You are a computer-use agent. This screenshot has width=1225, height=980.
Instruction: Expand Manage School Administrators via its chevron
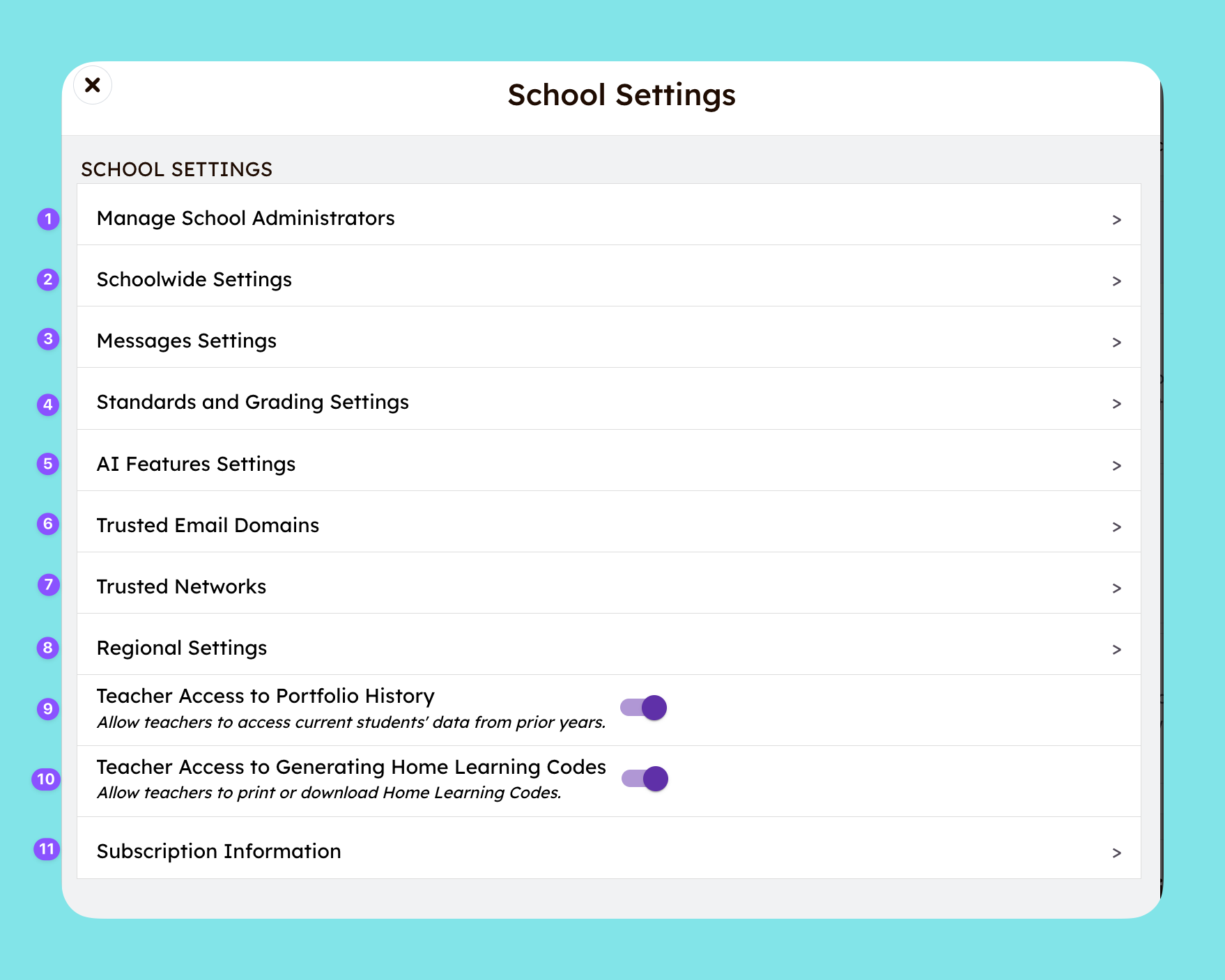[1116, 219]
